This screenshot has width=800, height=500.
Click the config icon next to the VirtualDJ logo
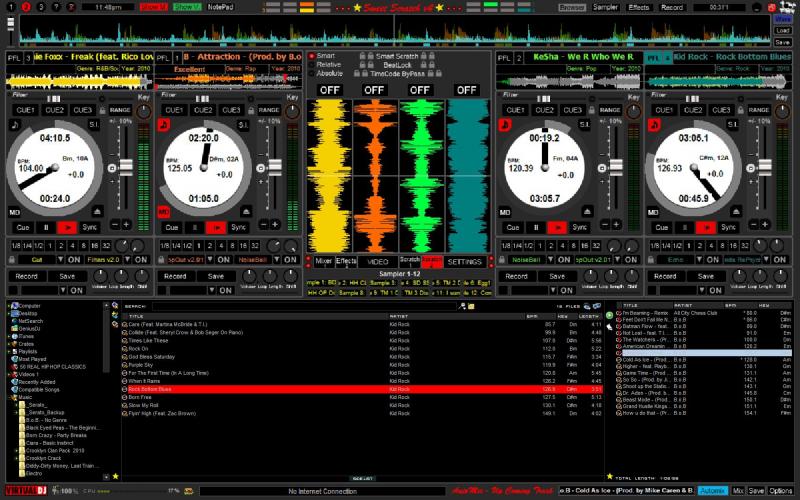point(55,490)
